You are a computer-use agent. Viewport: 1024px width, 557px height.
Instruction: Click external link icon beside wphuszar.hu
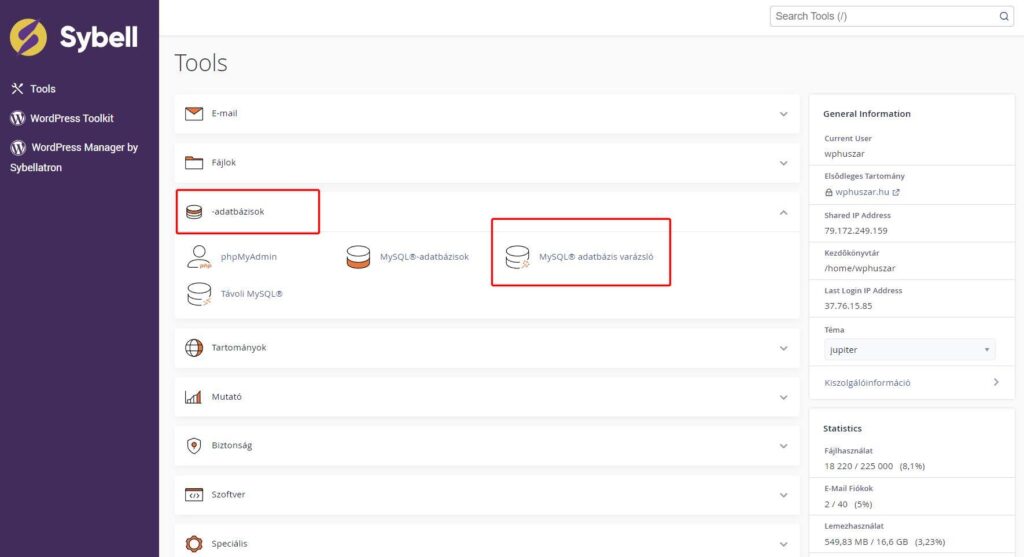(896, 193)
